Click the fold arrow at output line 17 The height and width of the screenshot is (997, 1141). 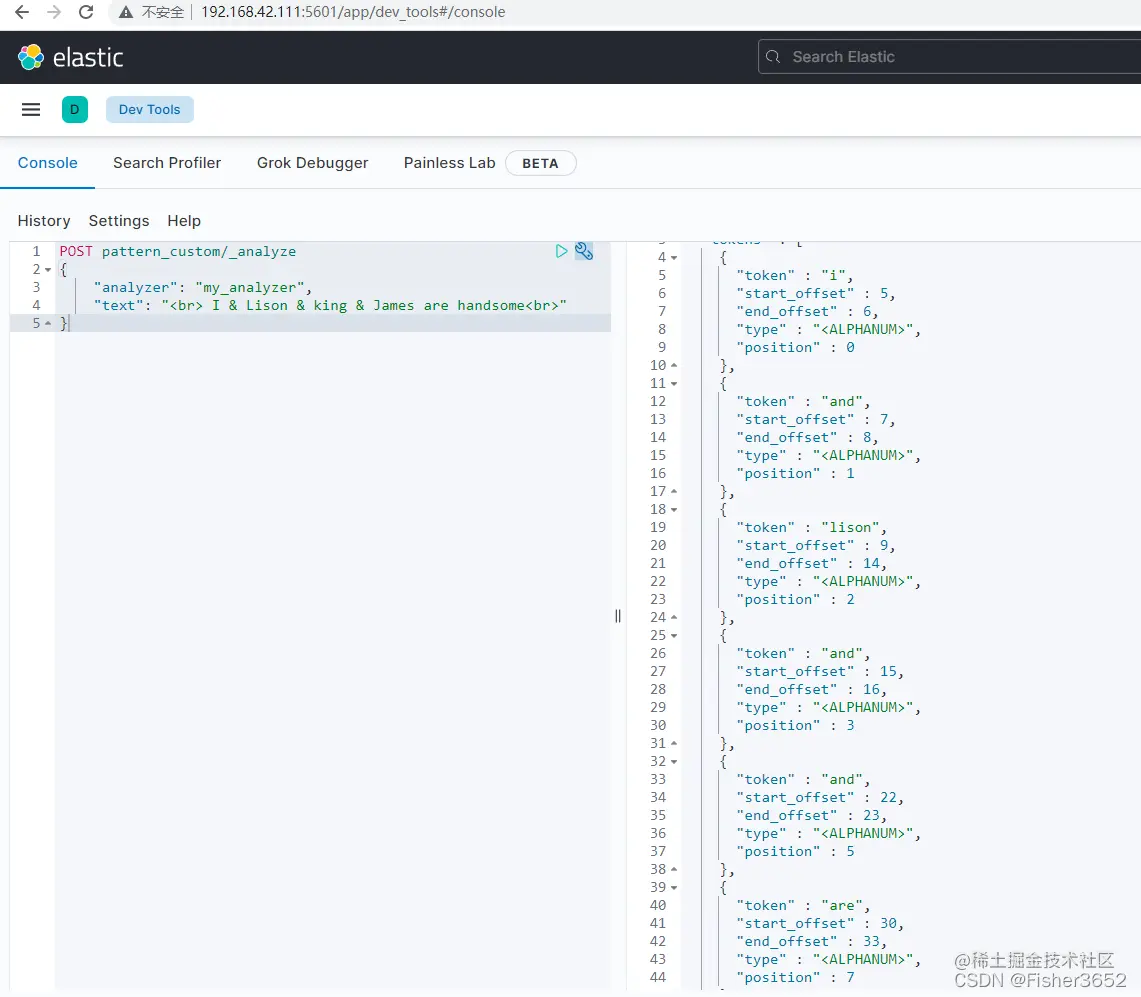[x=674, y=491]
